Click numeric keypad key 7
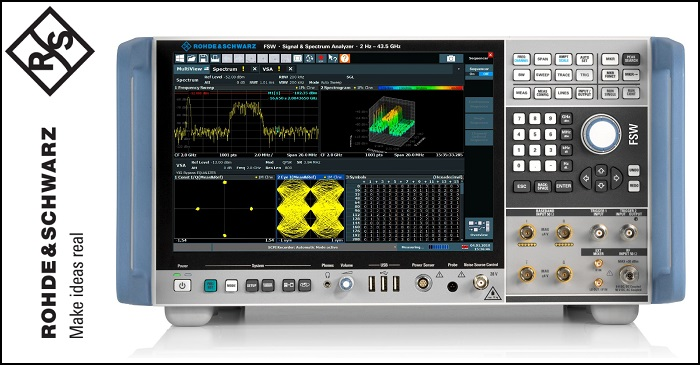Viewport: 700px width, 365px height. [519, 119]
